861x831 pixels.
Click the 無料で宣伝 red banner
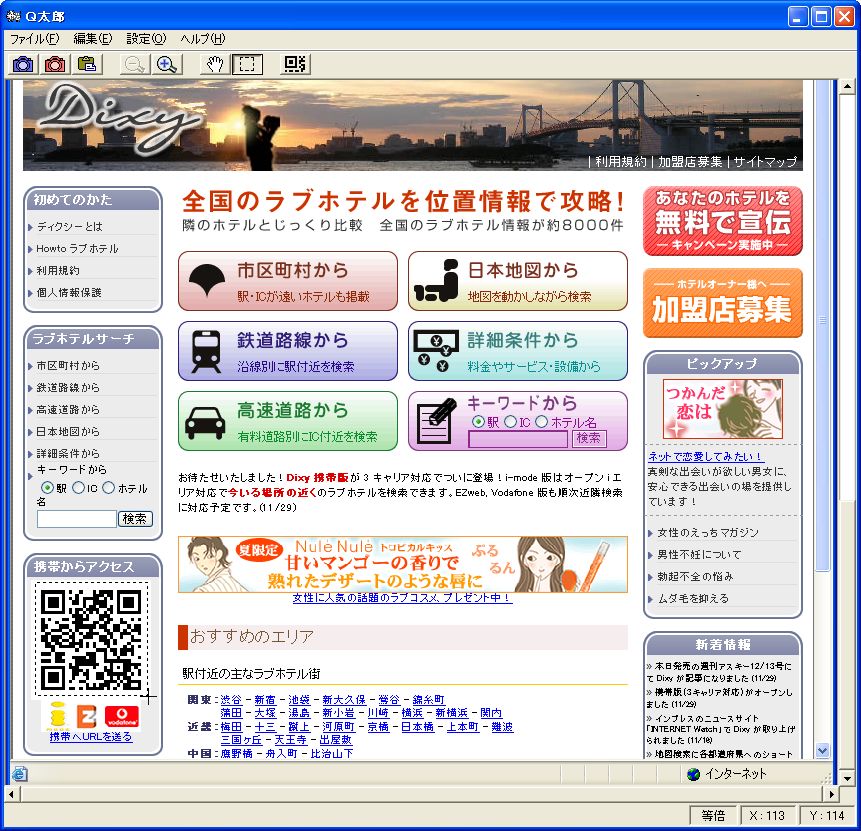(x=723, y=221)
